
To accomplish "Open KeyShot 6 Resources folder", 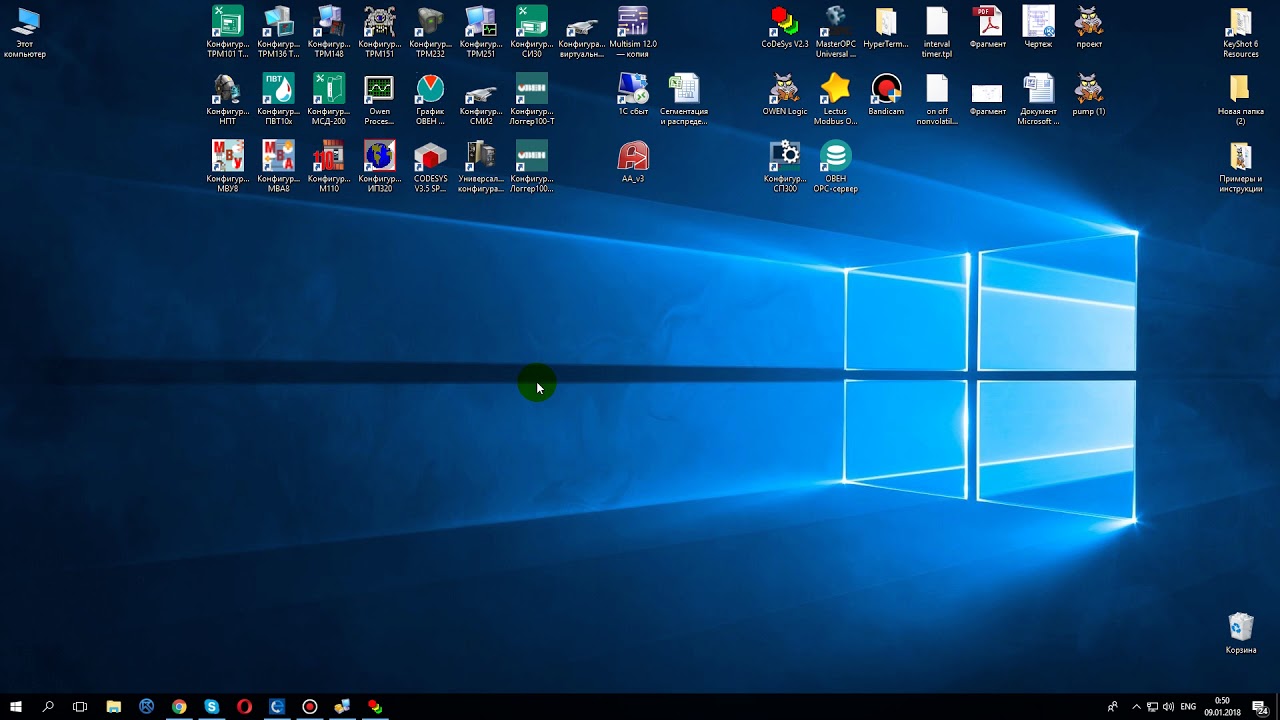I will pyautogui.click(x=1240, y=32).
